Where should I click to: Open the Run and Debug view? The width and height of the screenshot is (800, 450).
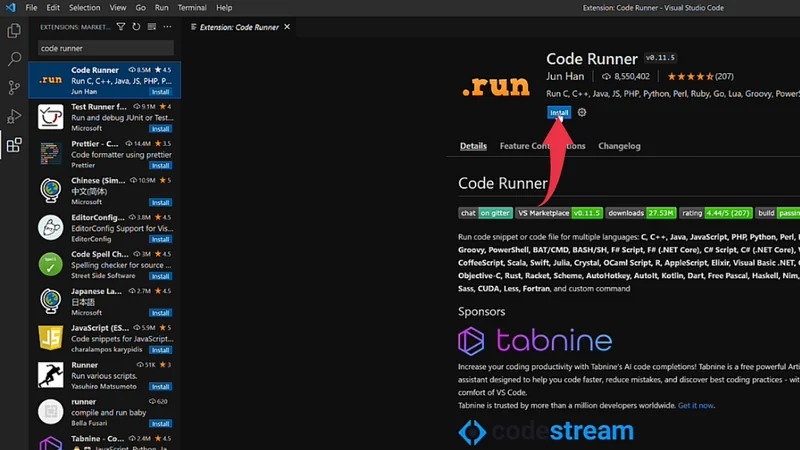click(x=14, y=117)
